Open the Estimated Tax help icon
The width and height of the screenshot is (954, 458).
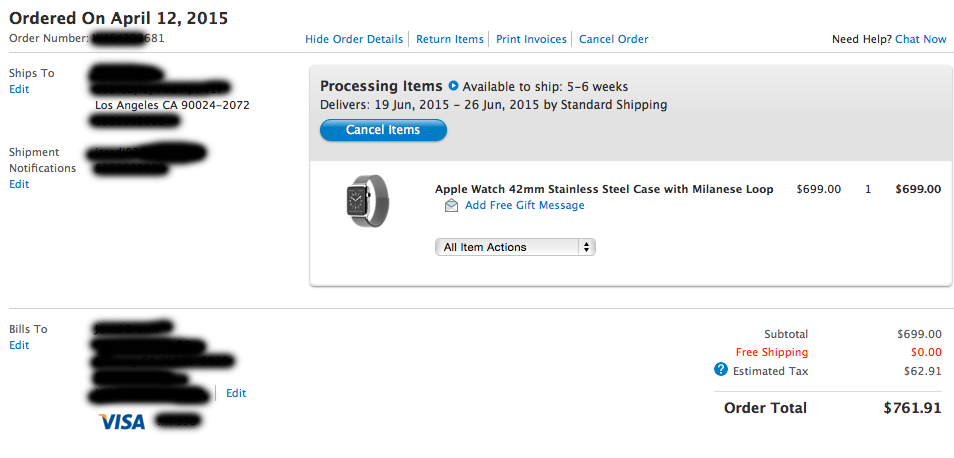coord(720,370)
